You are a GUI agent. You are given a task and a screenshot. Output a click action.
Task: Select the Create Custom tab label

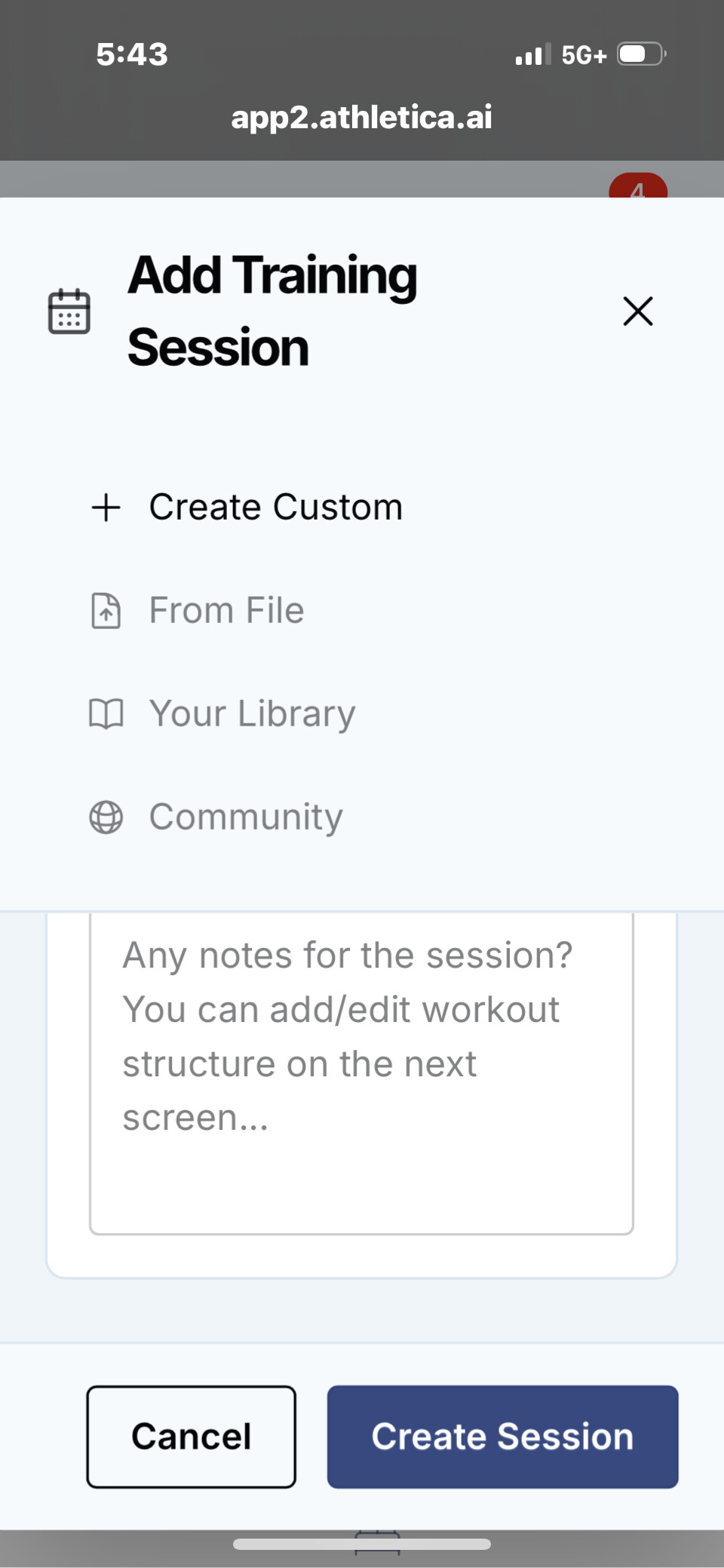pos(275,507)
